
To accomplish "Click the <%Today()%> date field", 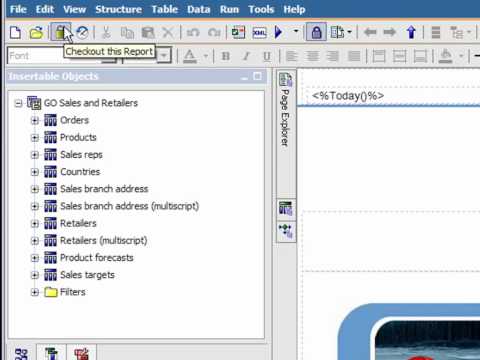I will pos(348,96).
